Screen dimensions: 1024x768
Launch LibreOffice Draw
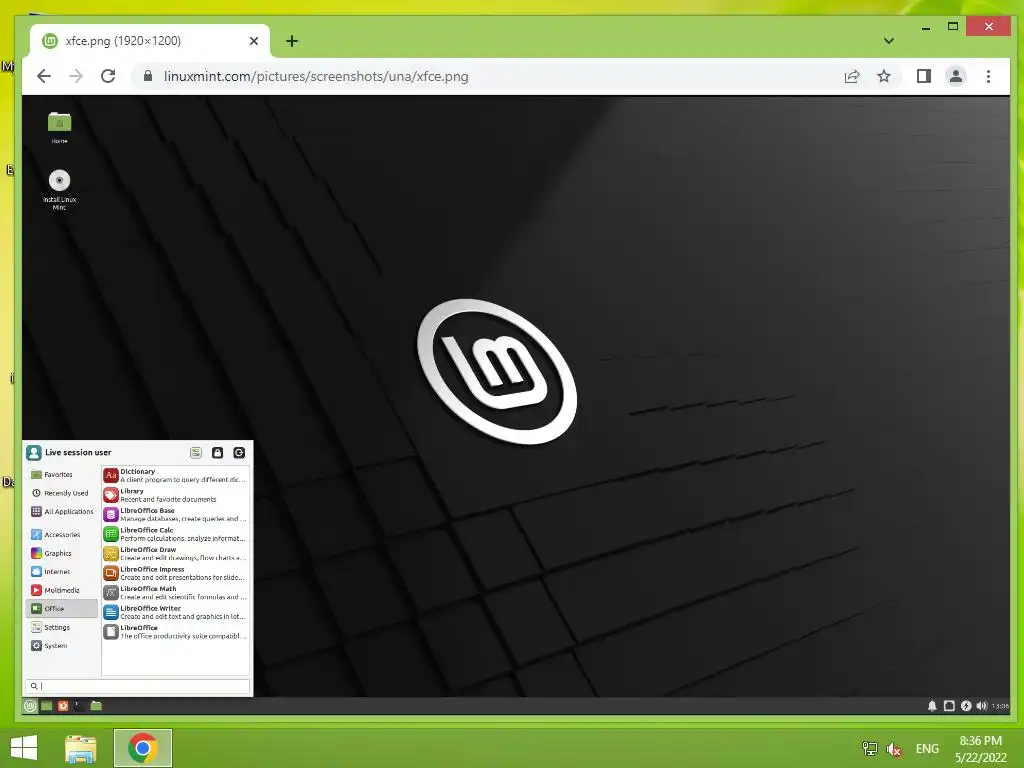tap(176, 554)
